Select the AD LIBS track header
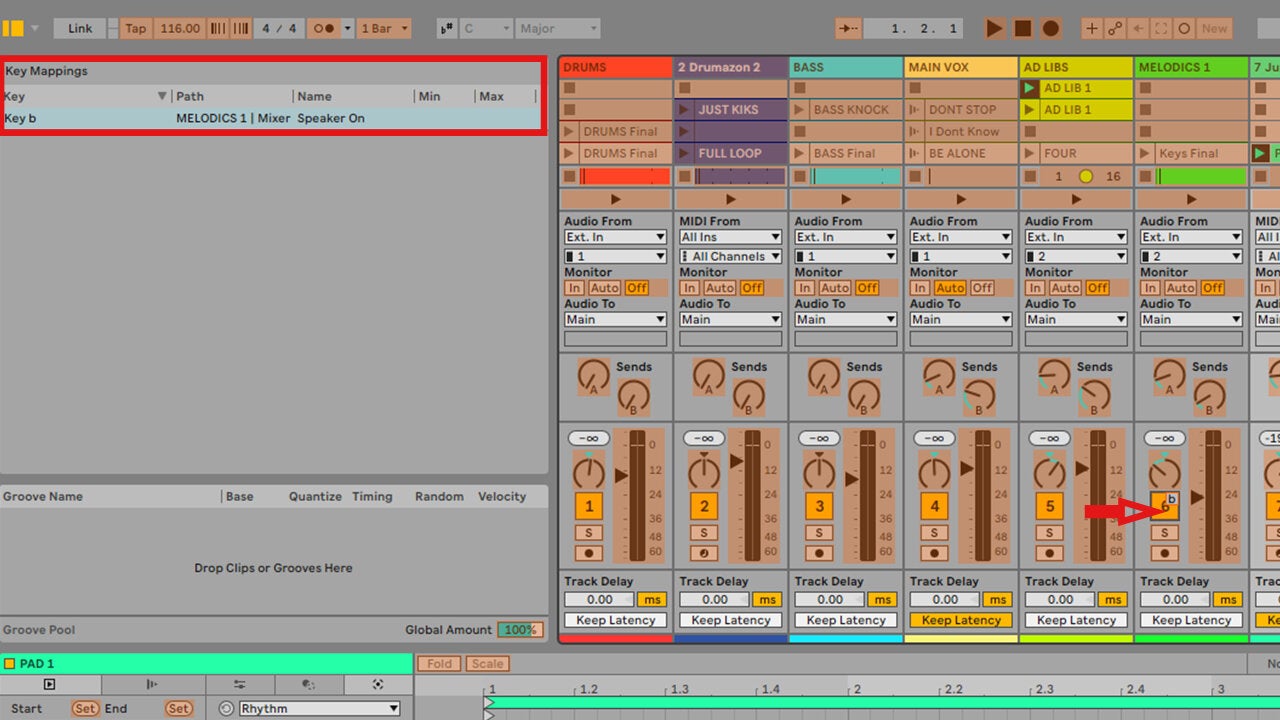Viewport: 1280px width, 720px height. [1075, 67]
